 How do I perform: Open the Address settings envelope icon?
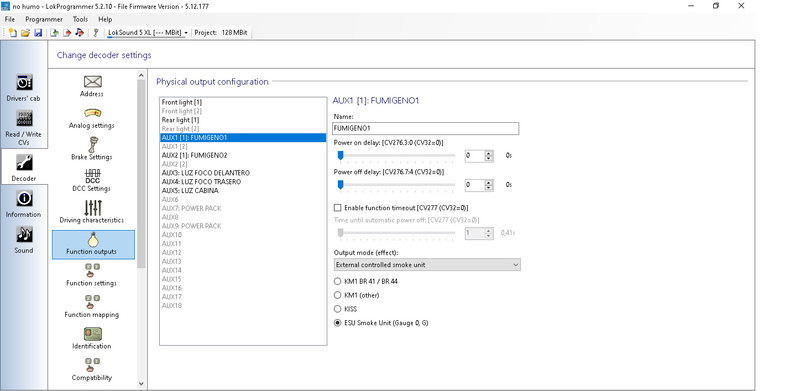(92, 82)
